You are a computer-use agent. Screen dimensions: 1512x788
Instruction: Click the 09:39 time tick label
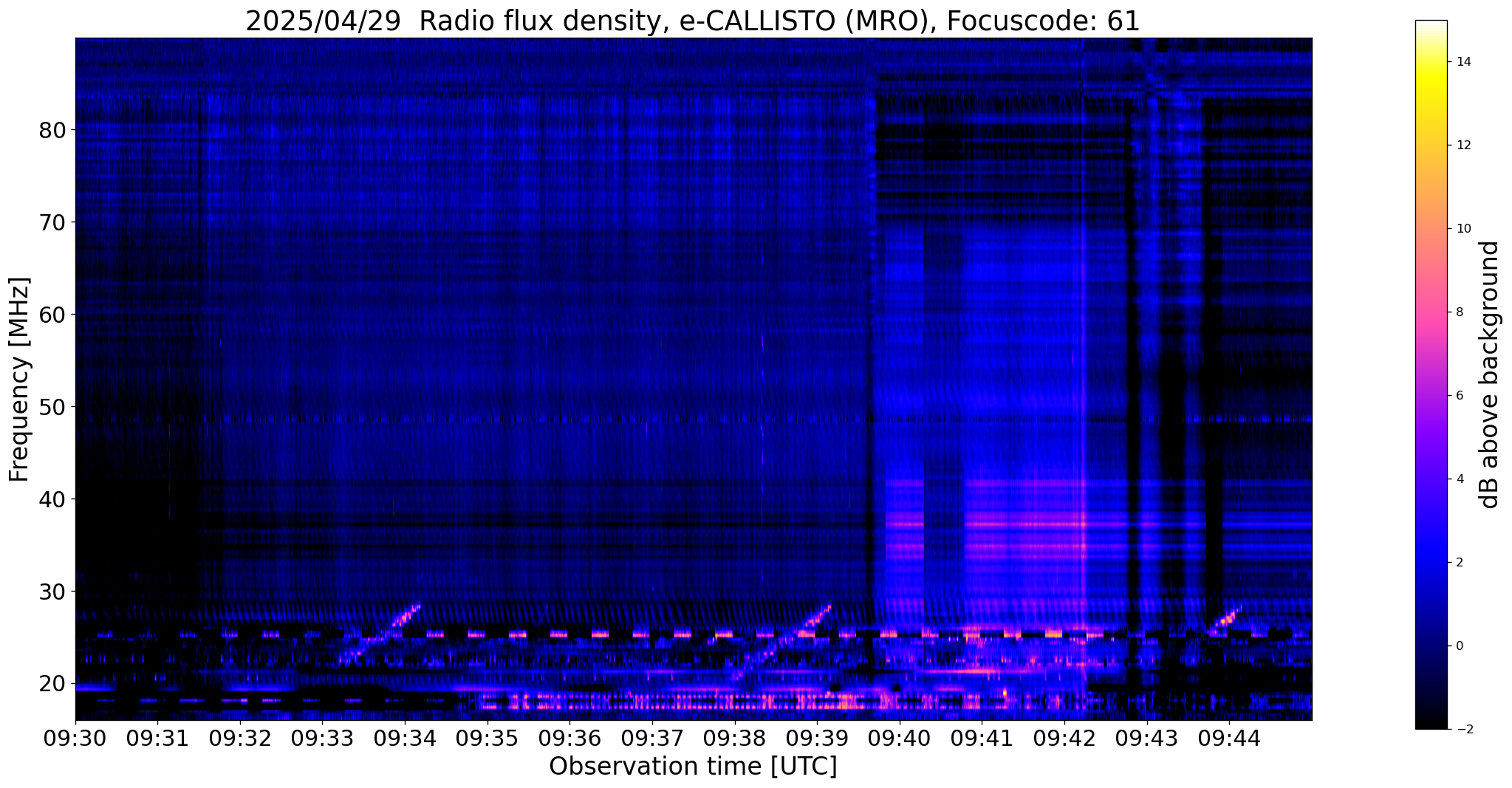point(817,738)
